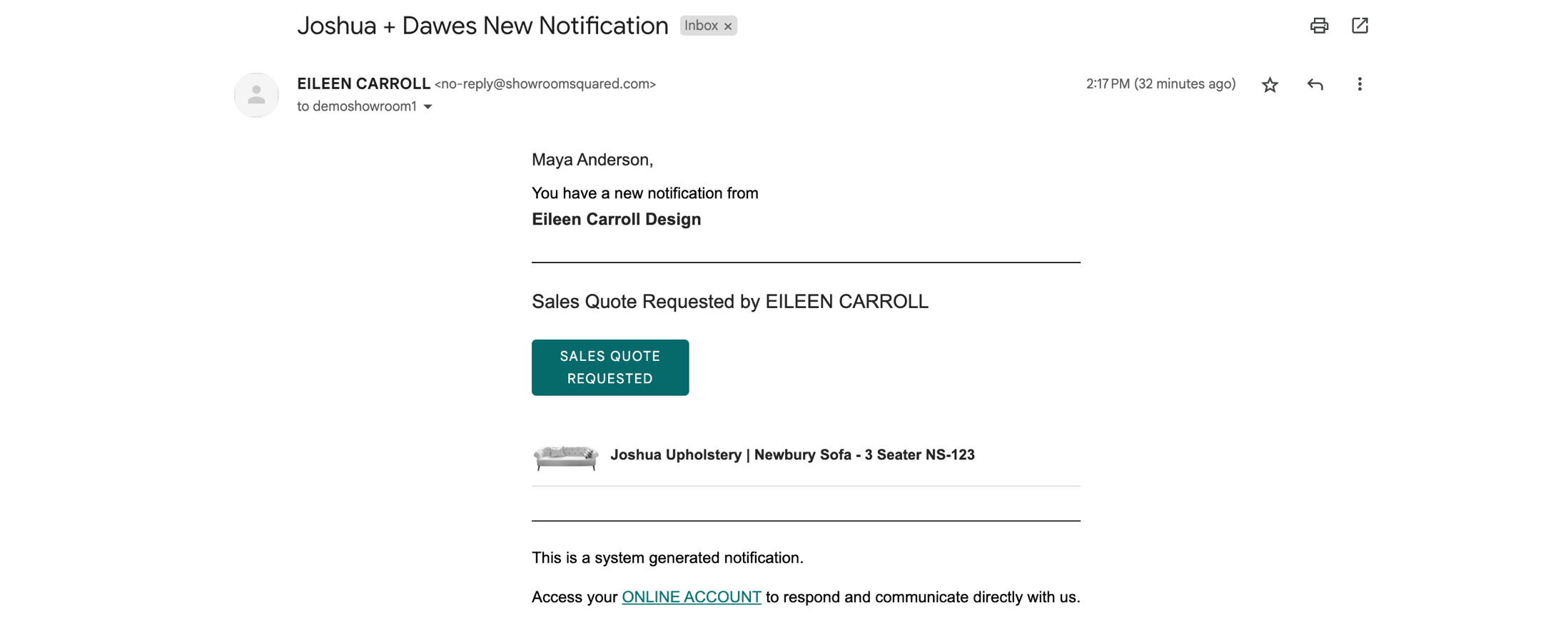Image resolution: width=1568 pixels, height=637 pixels.
Task: Open the email in a new window
Action: [x=1360, y=26]
